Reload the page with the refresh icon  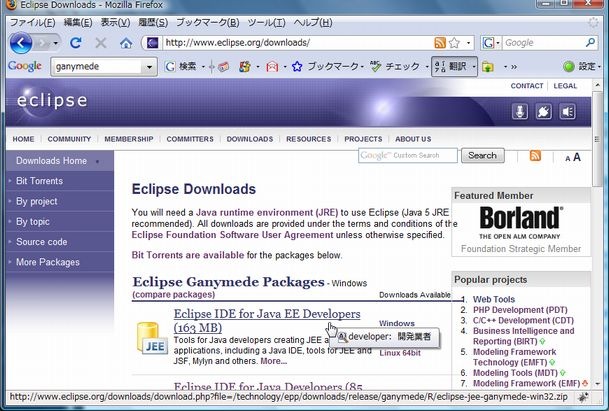[x=76, y=43]
